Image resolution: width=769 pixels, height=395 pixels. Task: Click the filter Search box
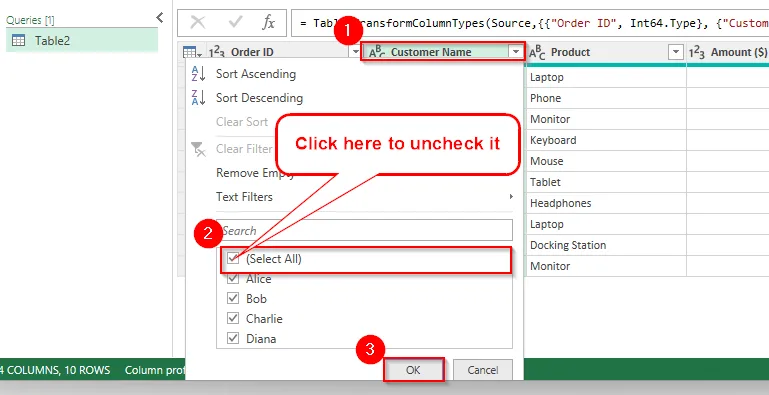coord(364,230)
